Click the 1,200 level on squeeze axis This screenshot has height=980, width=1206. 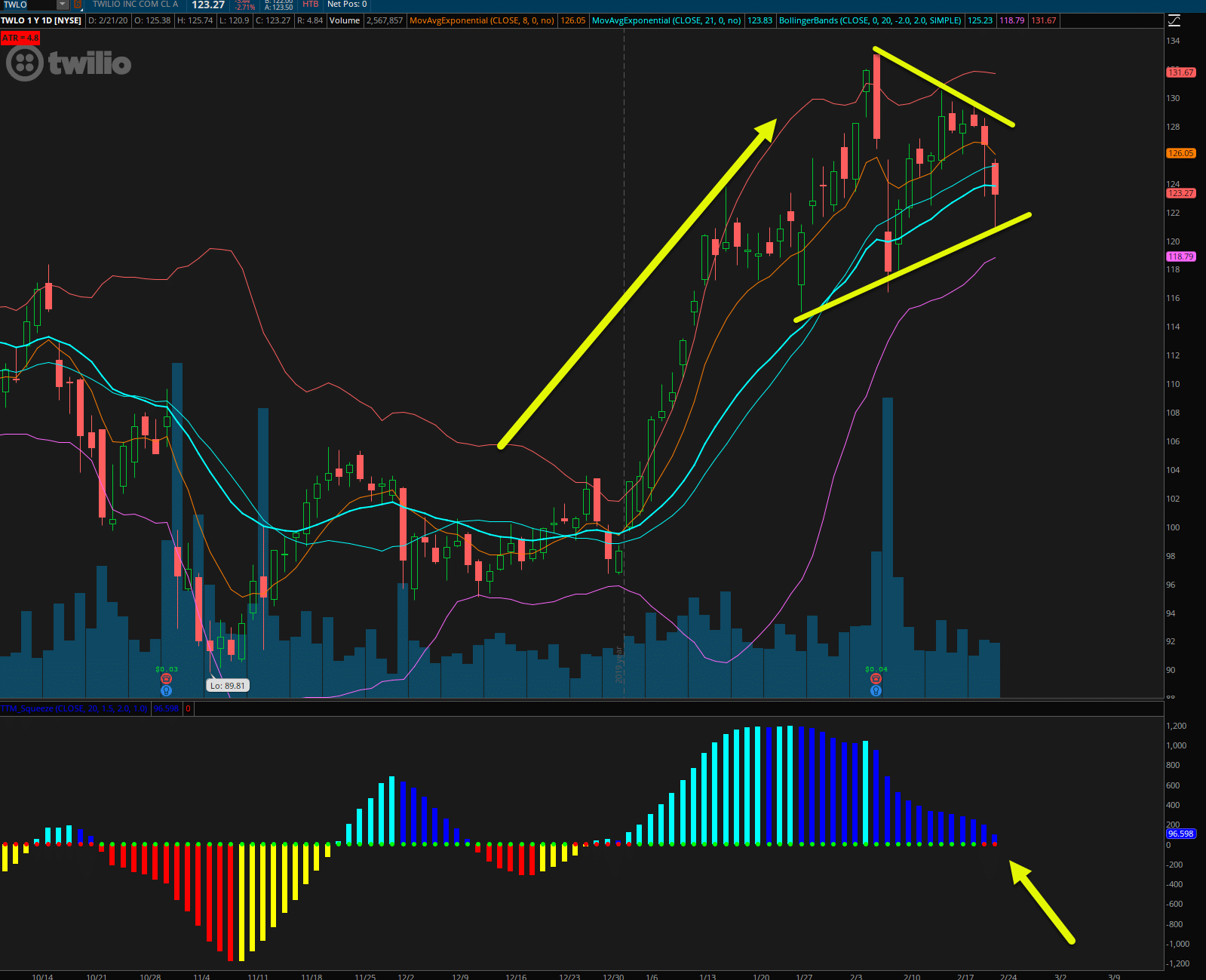[1177, 726]
